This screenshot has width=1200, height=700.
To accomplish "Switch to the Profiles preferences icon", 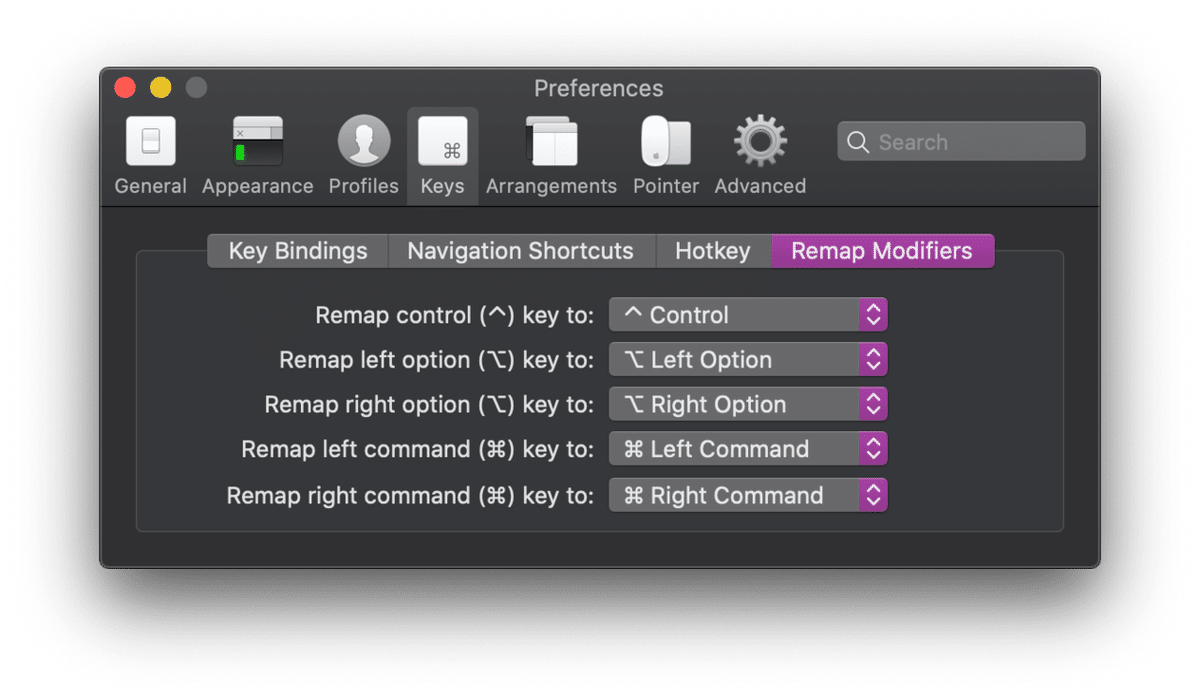I will point(363,155).
